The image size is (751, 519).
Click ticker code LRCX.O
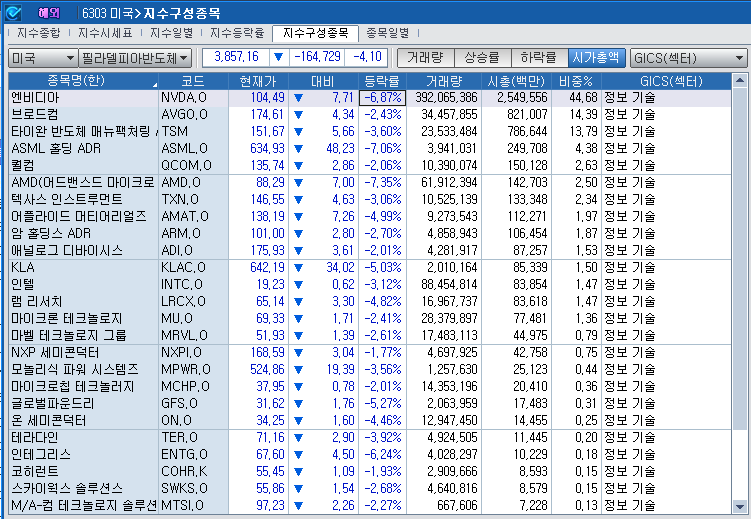183,302
